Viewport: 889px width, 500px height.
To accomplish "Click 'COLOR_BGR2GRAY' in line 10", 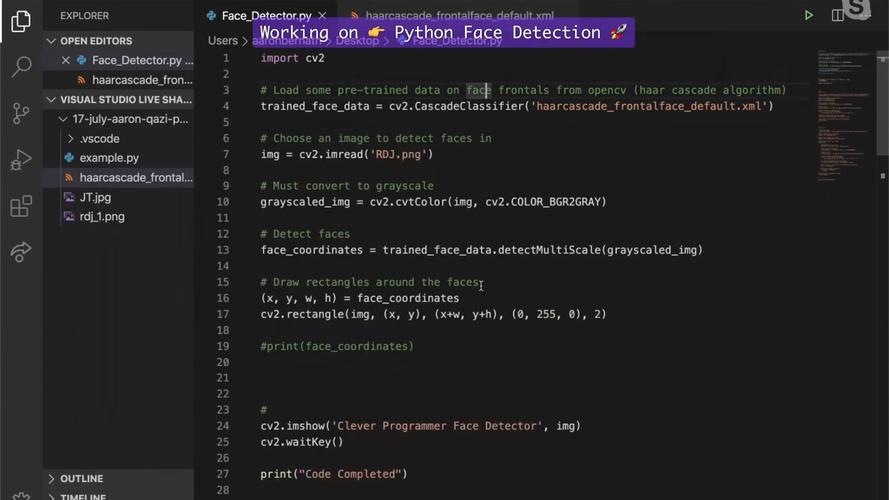I will click(x=556, y=202).
